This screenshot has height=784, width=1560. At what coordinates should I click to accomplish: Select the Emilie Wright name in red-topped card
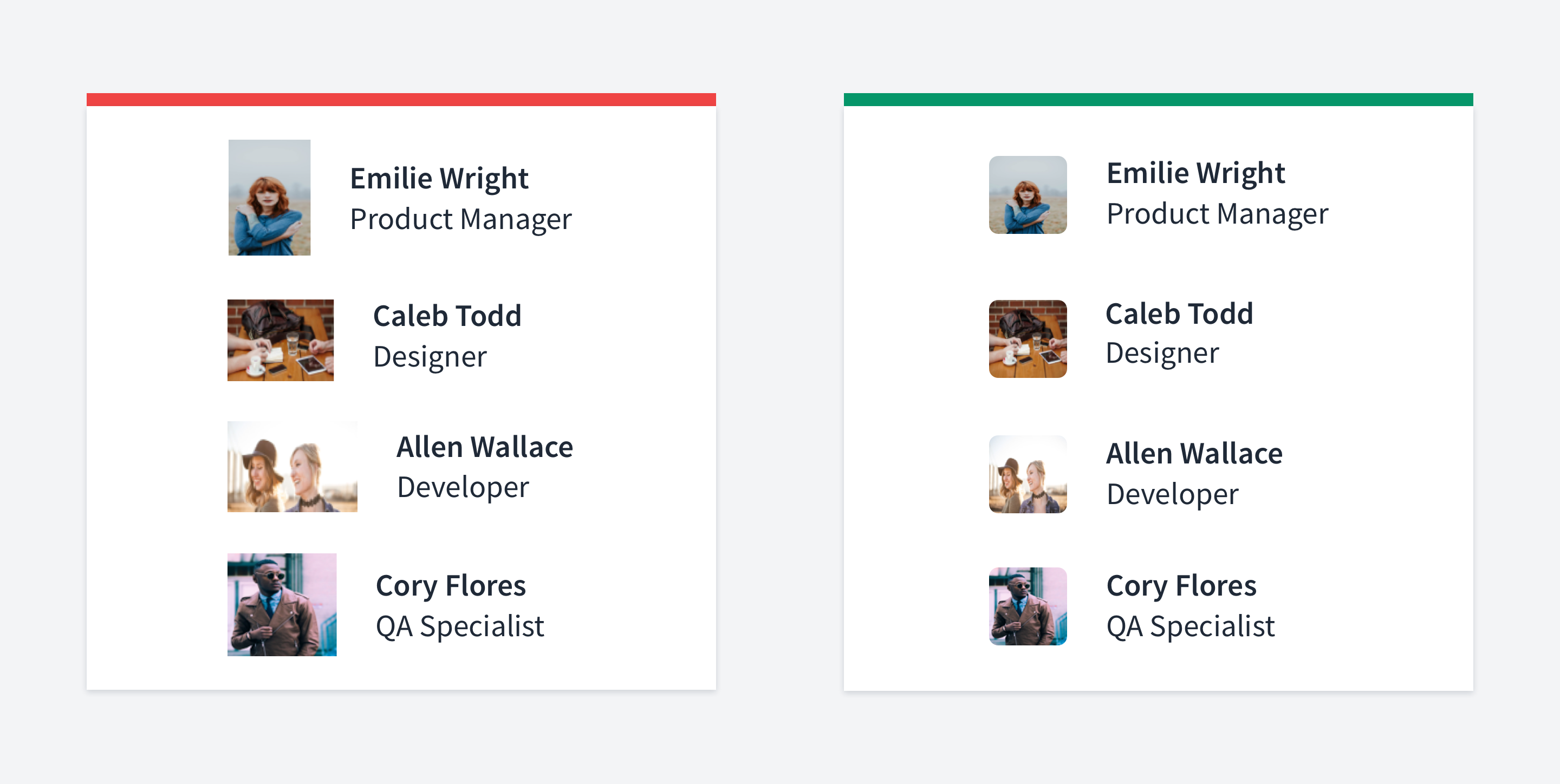(x=439, y=179)
